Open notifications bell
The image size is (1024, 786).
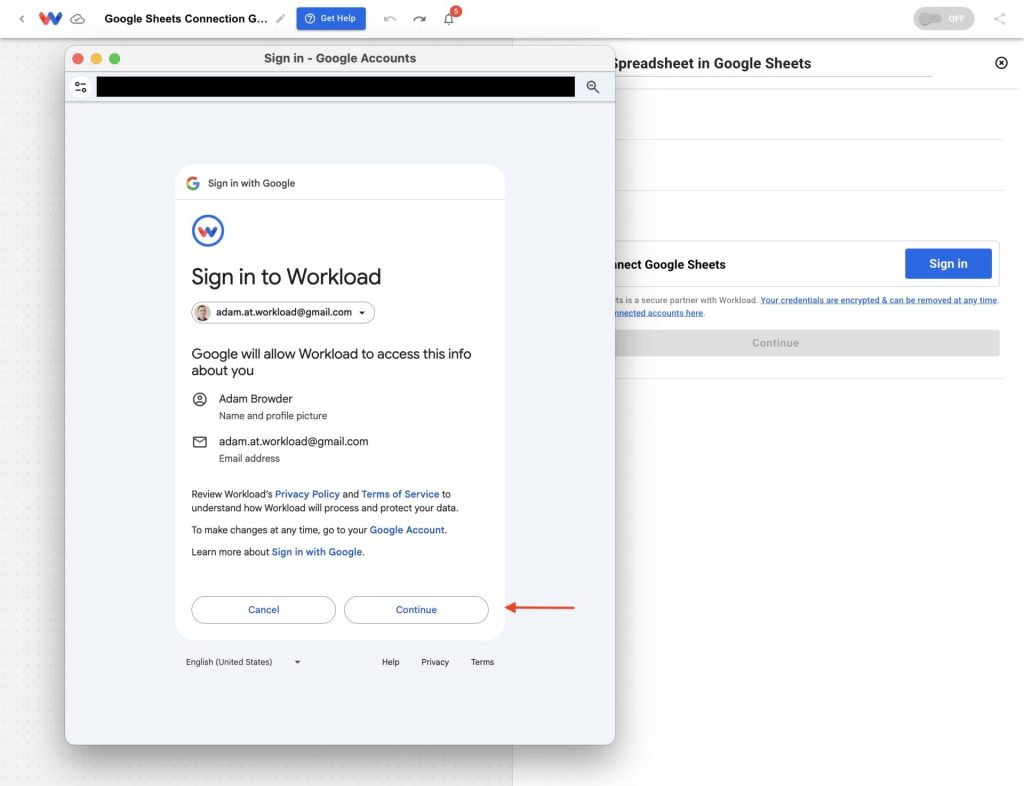click(449, 18)
